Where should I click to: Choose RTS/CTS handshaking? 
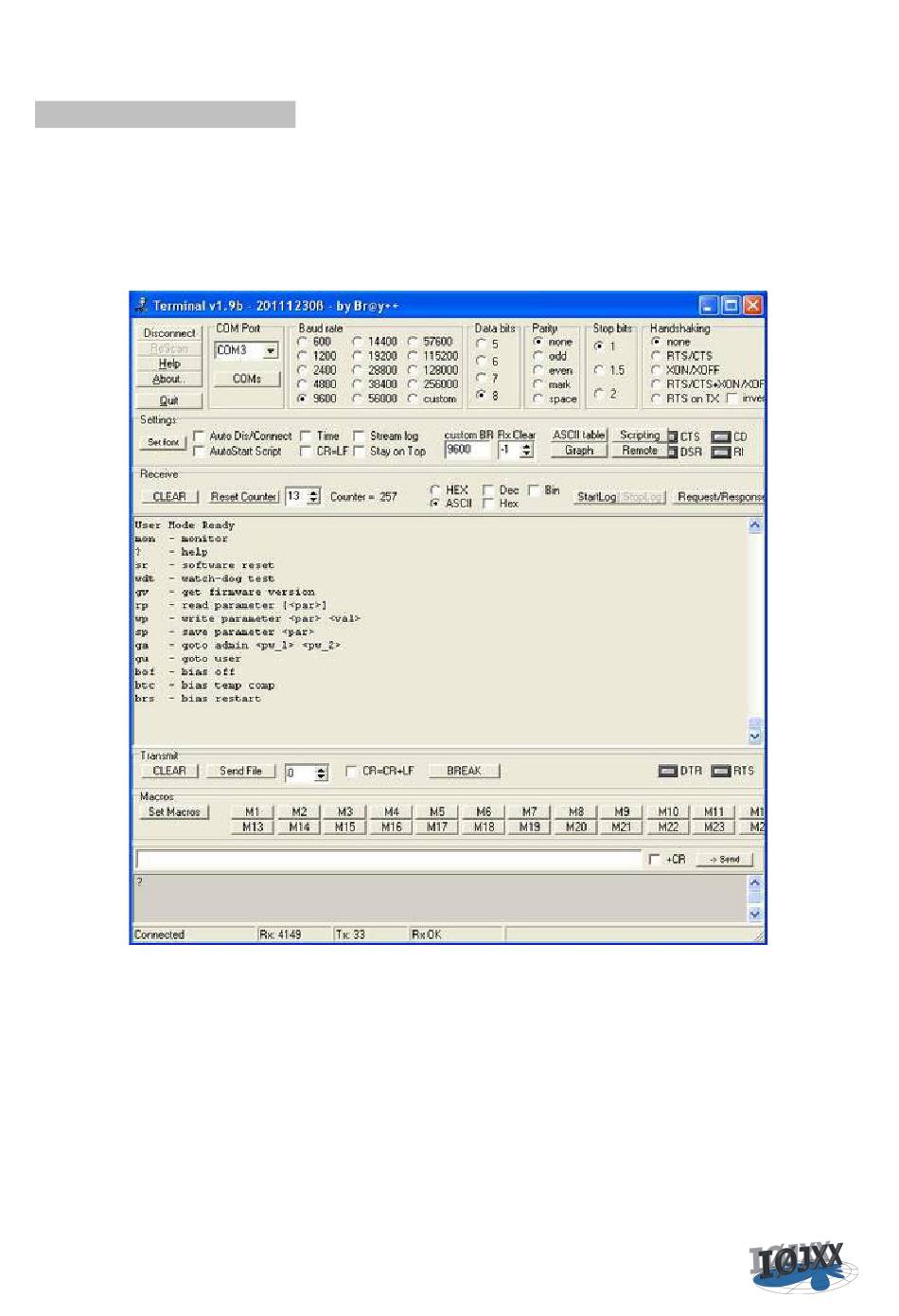[656, 356]
